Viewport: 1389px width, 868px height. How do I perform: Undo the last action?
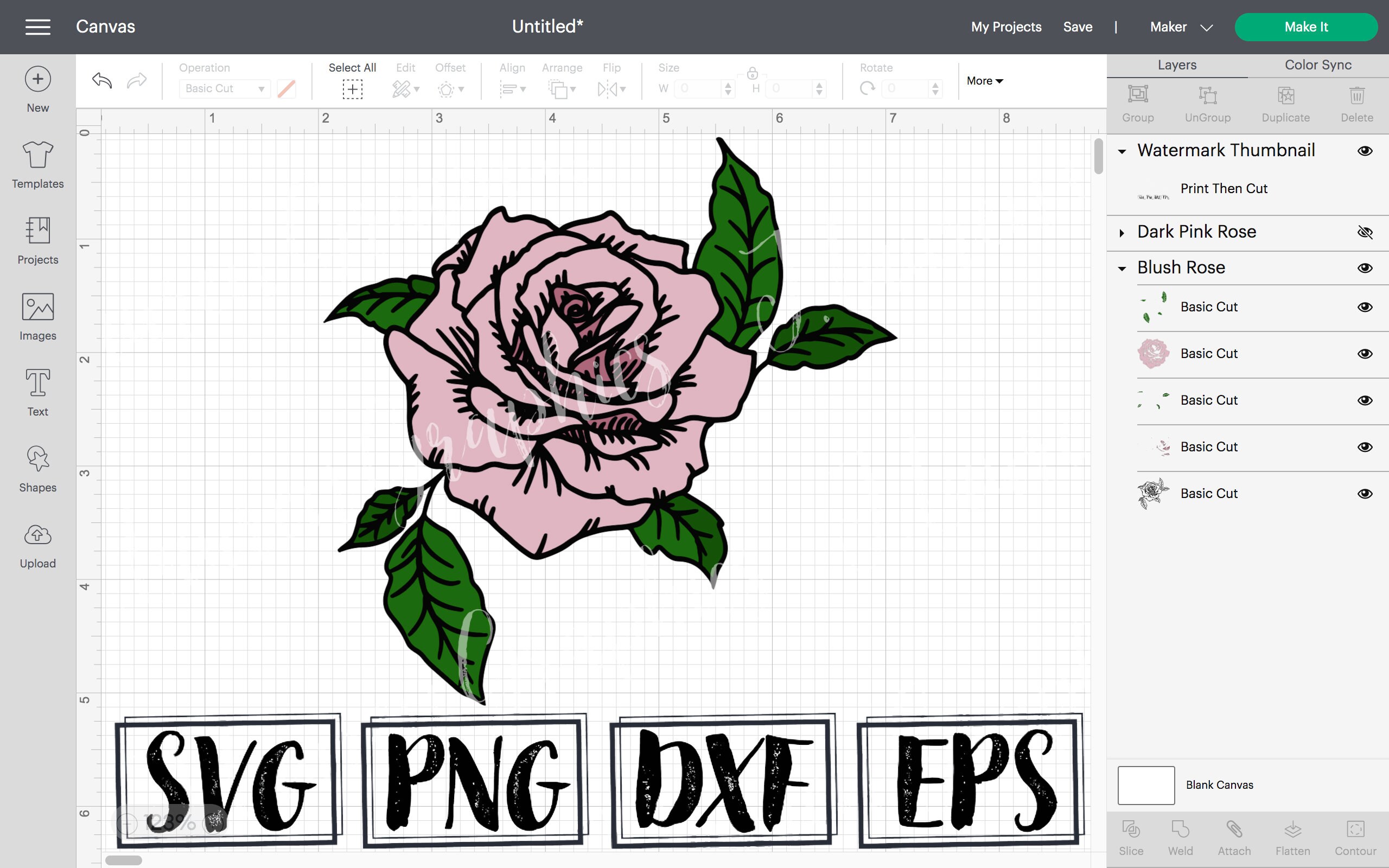coord(101,80)
